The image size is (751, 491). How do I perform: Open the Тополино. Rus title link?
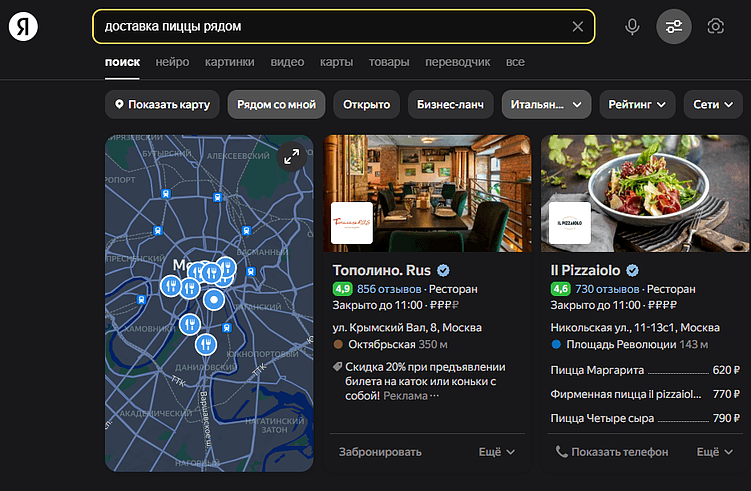click(x=382, y=271)
